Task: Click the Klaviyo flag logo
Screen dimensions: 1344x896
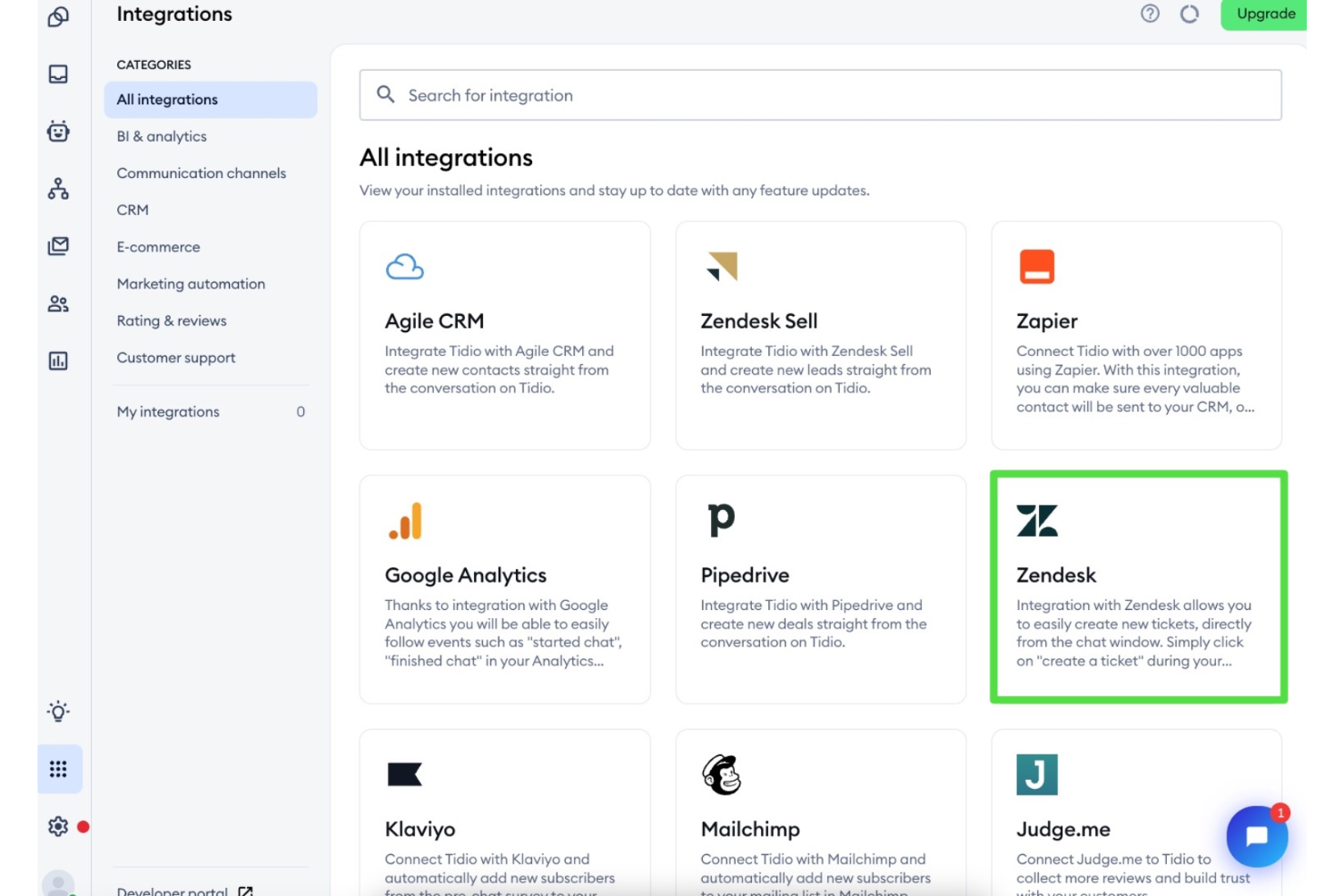Action: [405, 774]
